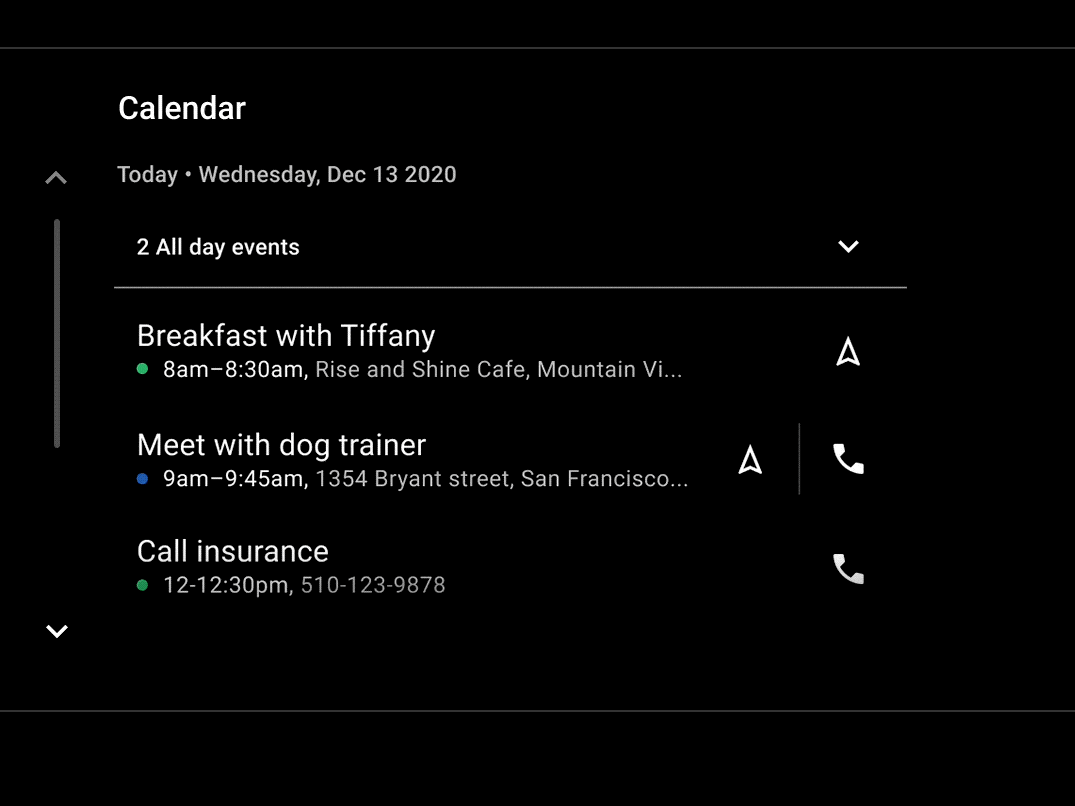Dial using Call insurance phone icon
The image size is (1075, 806).
pyautogui.click(x=848, y=569)
